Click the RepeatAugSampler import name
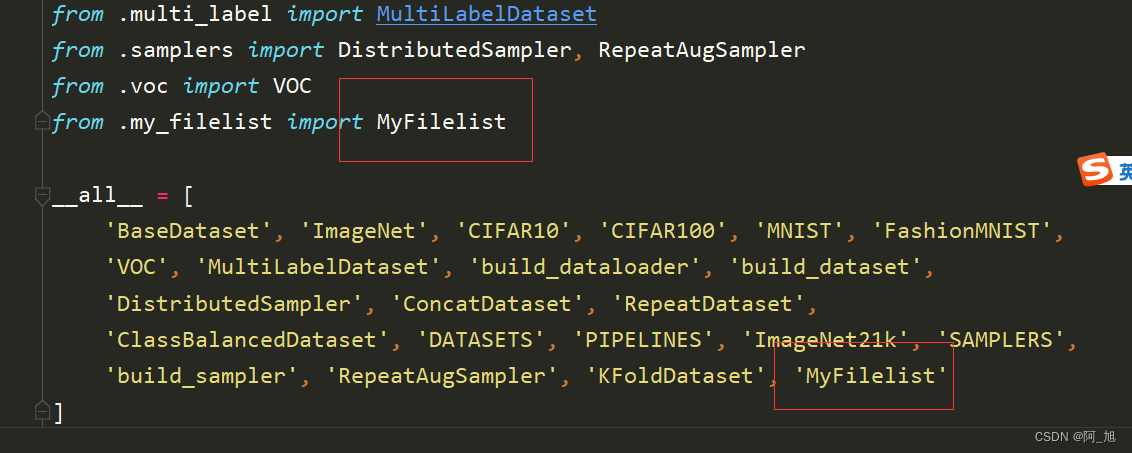Screen dimensions: 1132x453 [702, 50]
